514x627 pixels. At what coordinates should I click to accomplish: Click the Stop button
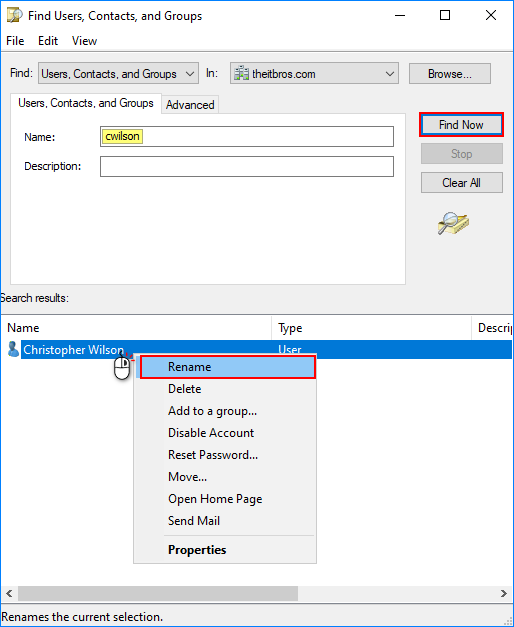click(462, 154)
